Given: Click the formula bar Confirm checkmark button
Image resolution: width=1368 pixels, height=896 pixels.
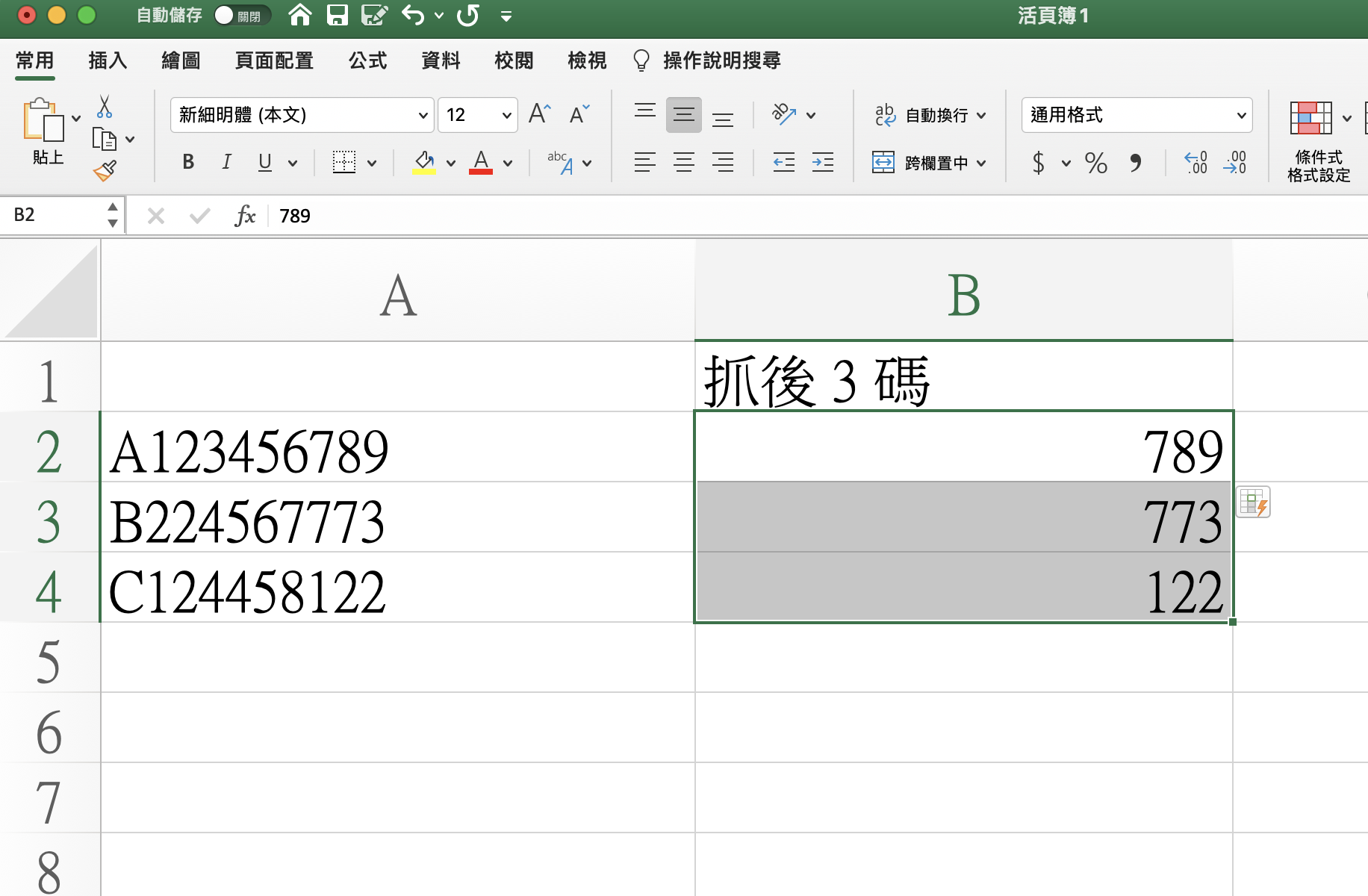Looking at the screenshot, I should click(x=199, y=216).
